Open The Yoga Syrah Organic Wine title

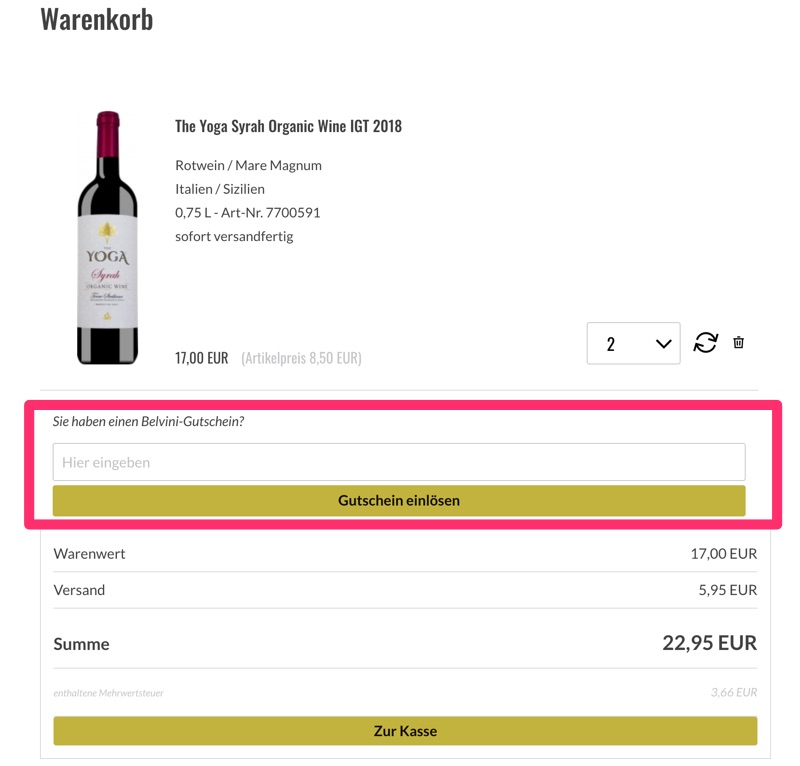pos(288,126)
